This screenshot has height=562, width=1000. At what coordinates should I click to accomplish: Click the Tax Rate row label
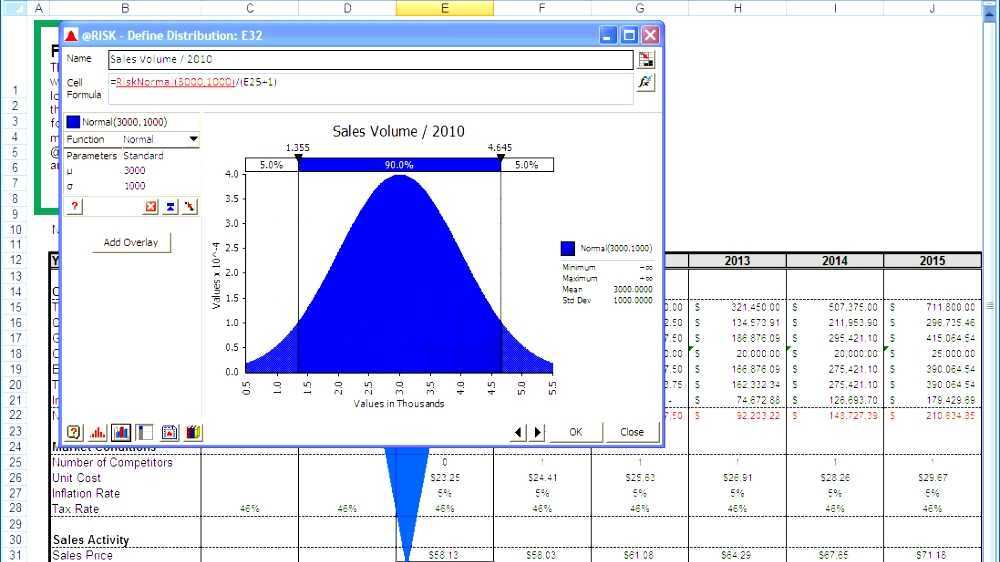pos(76,509)
